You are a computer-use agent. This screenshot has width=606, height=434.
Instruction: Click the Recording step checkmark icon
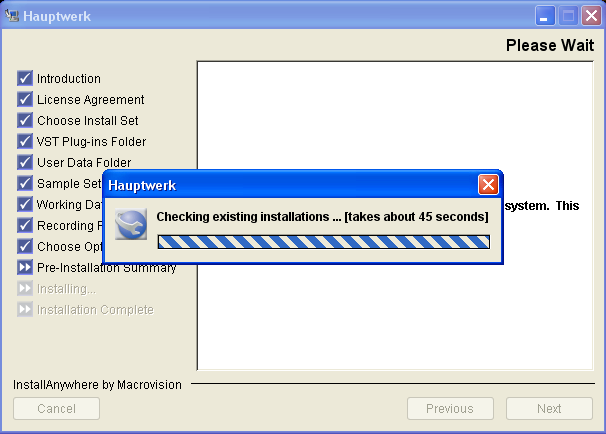pyautogui.click(x=25, y=225)
